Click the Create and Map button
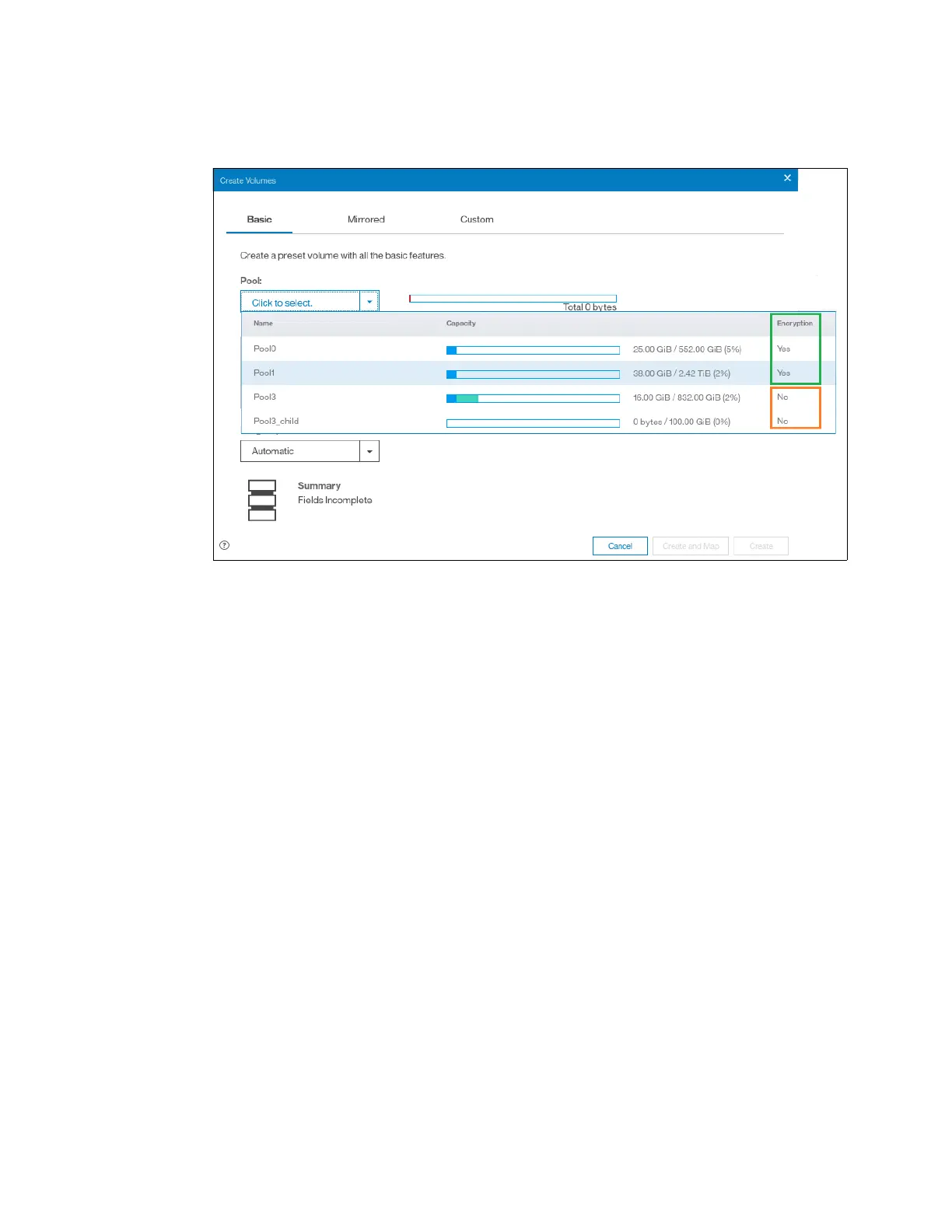Image resolution: width=952 pixels, height=1232 pixels. click(691, 546)
